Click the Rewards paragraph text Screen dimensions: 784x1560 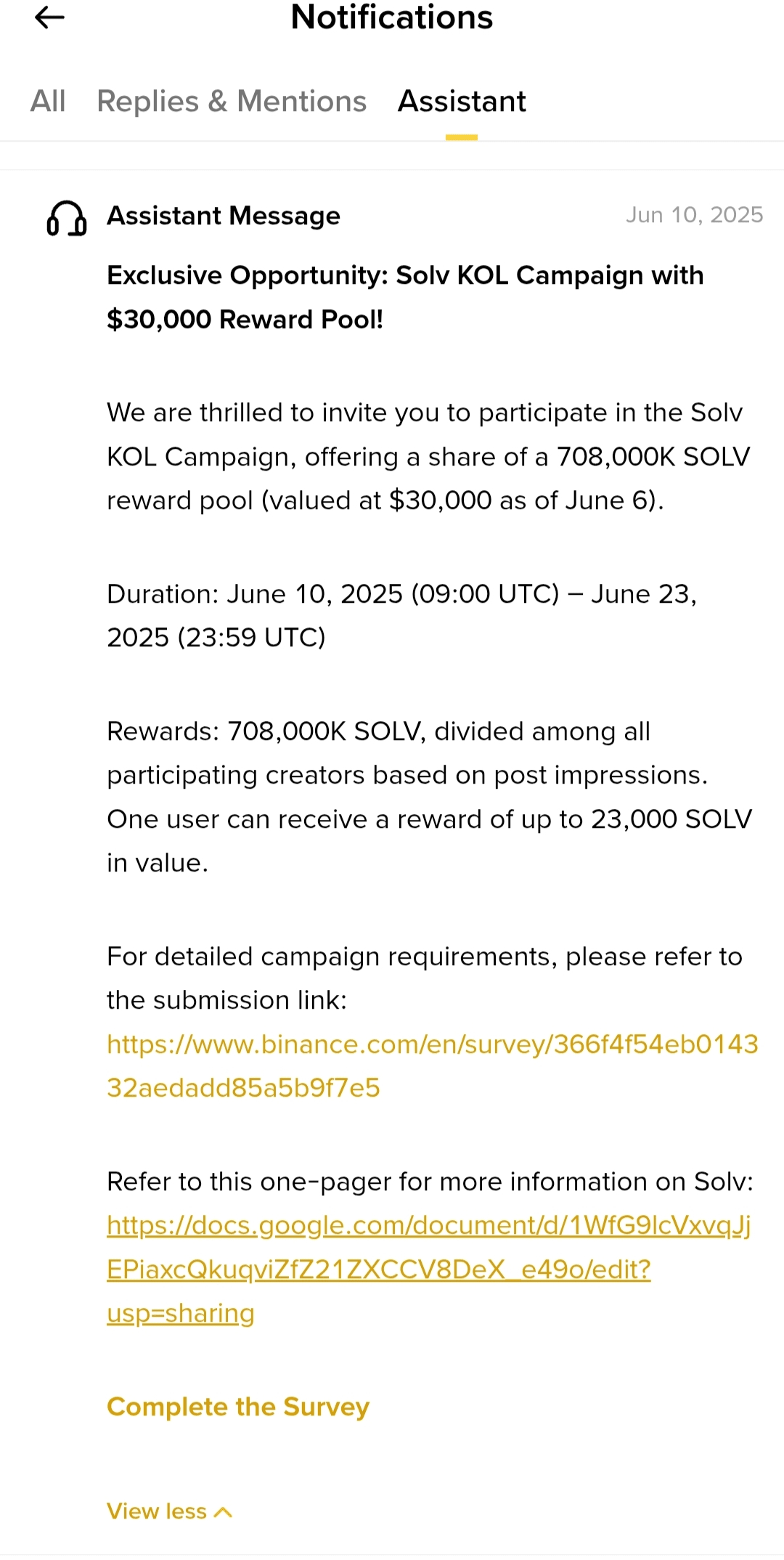point(428,797)
